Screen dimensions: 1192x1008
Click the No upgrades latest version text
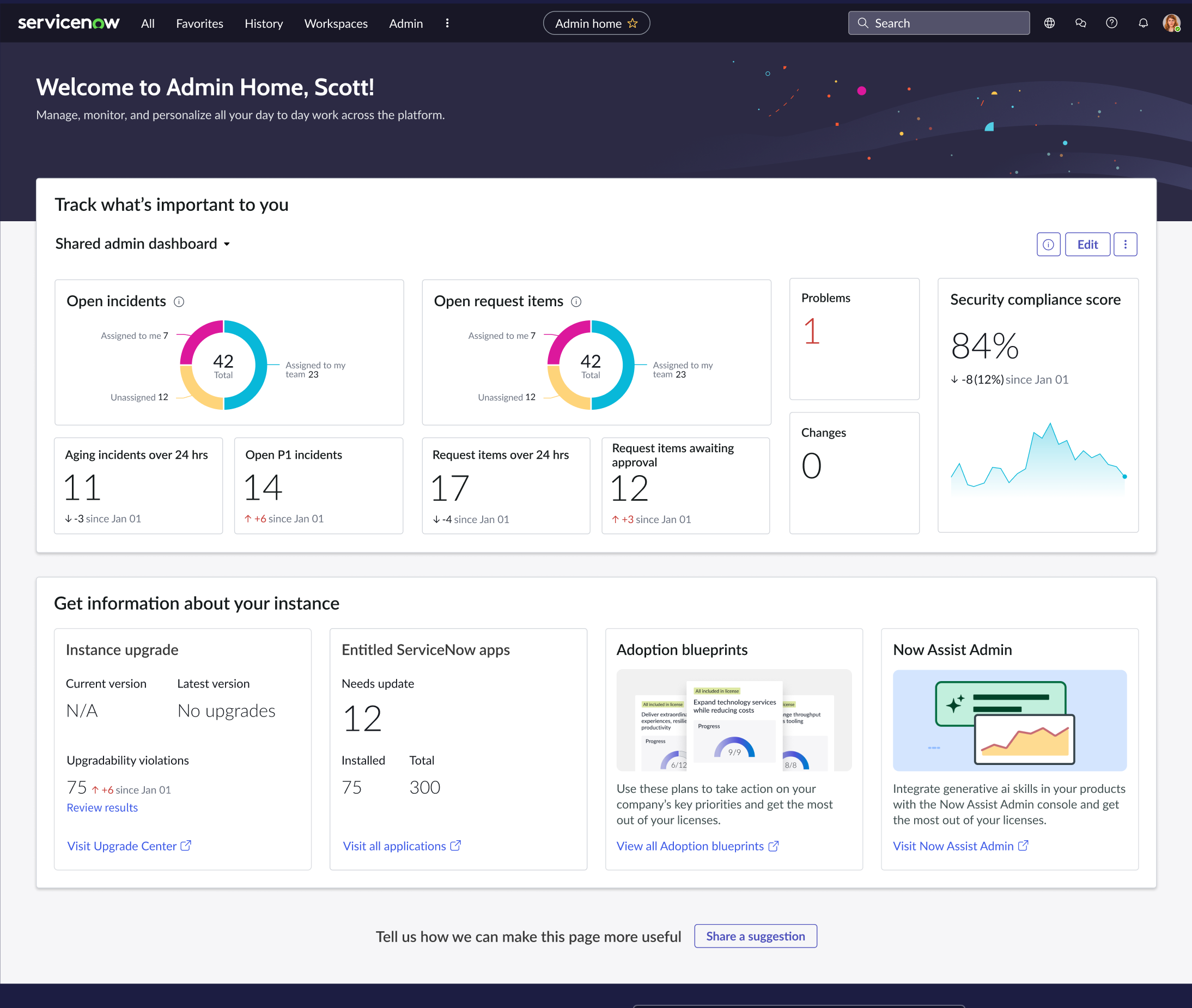pyautogui.click(x=226, y=711)
